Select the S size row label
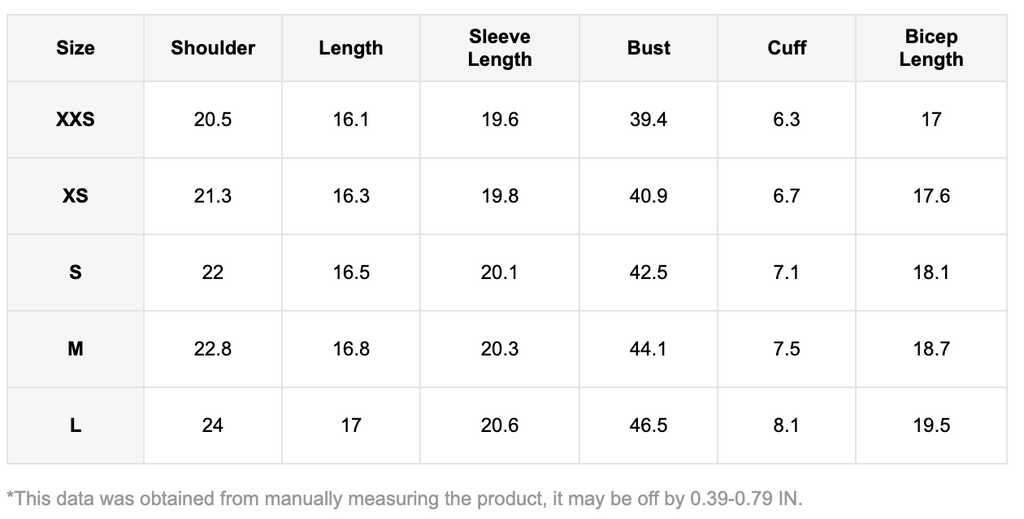Image resolution: width=1024 pixels, height=519 pixels. (75, 272)
